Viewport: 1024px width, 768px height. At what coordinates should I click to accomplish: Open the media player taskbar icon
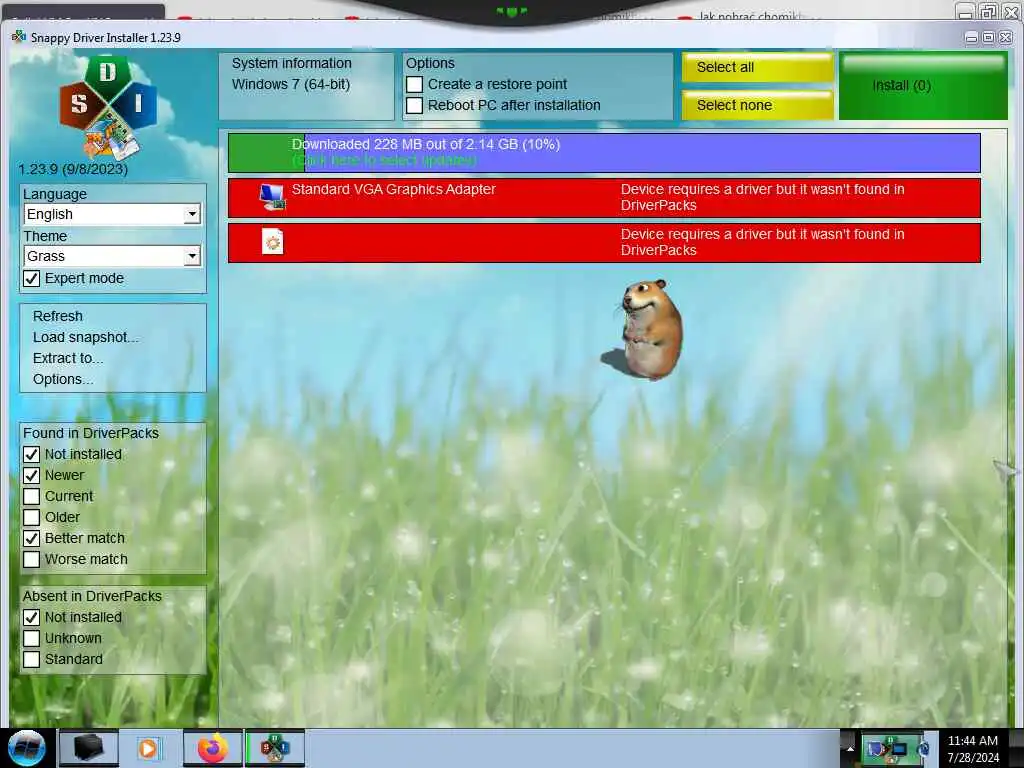[x=148, y=748]
